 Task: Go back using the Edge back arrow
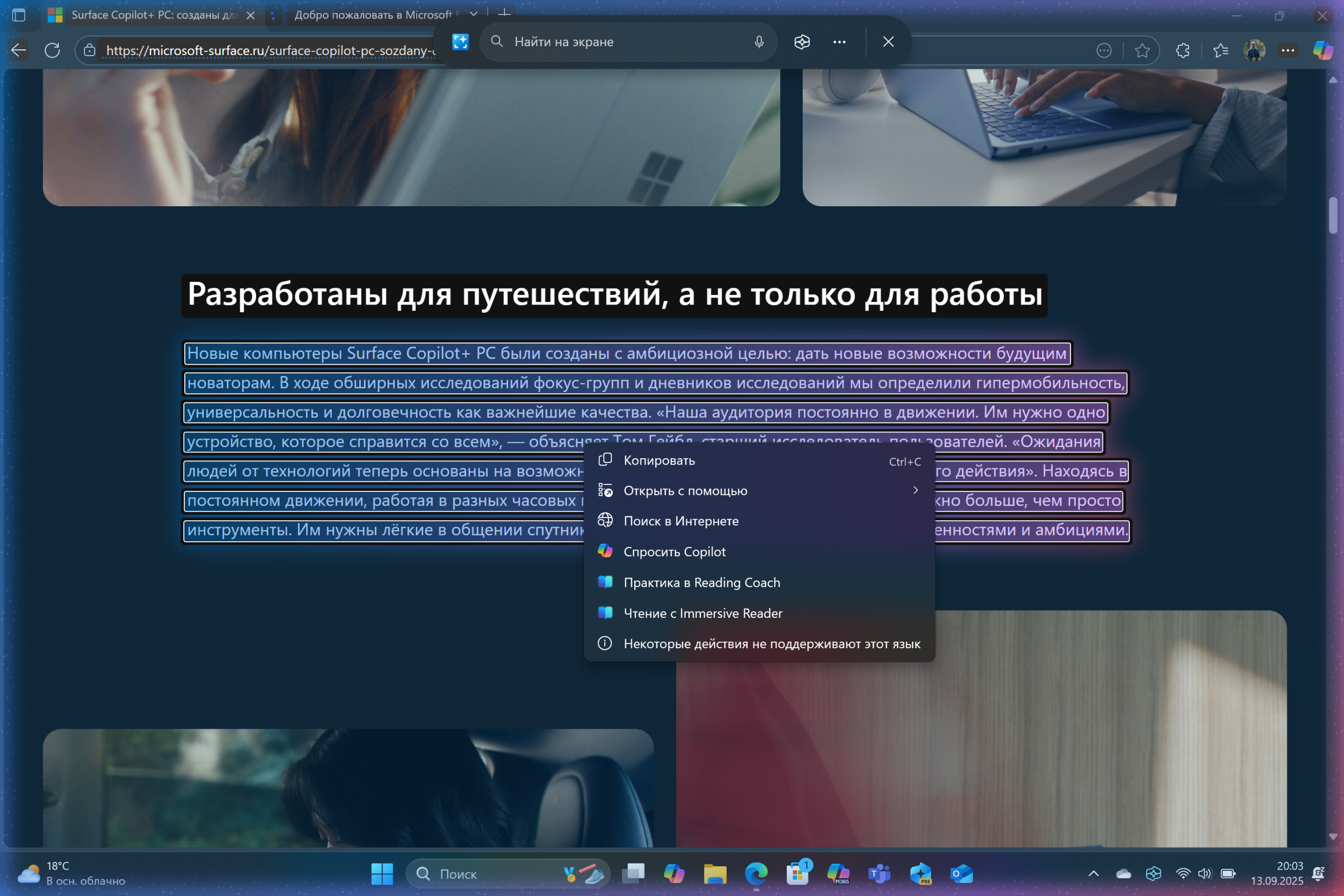coord(19,50)
